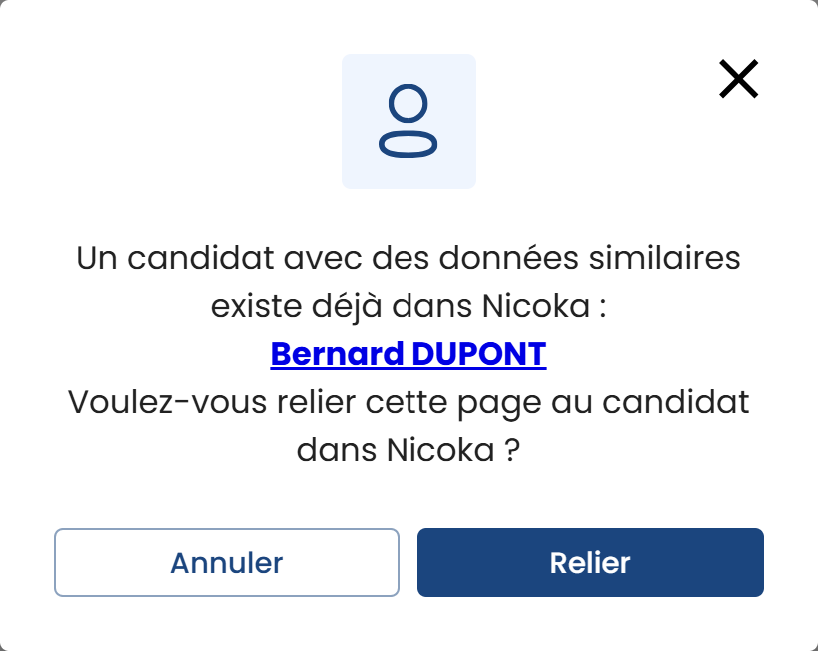Select the dark blue Relier button
The image size is (818, 651).
[x=590, y=562]
